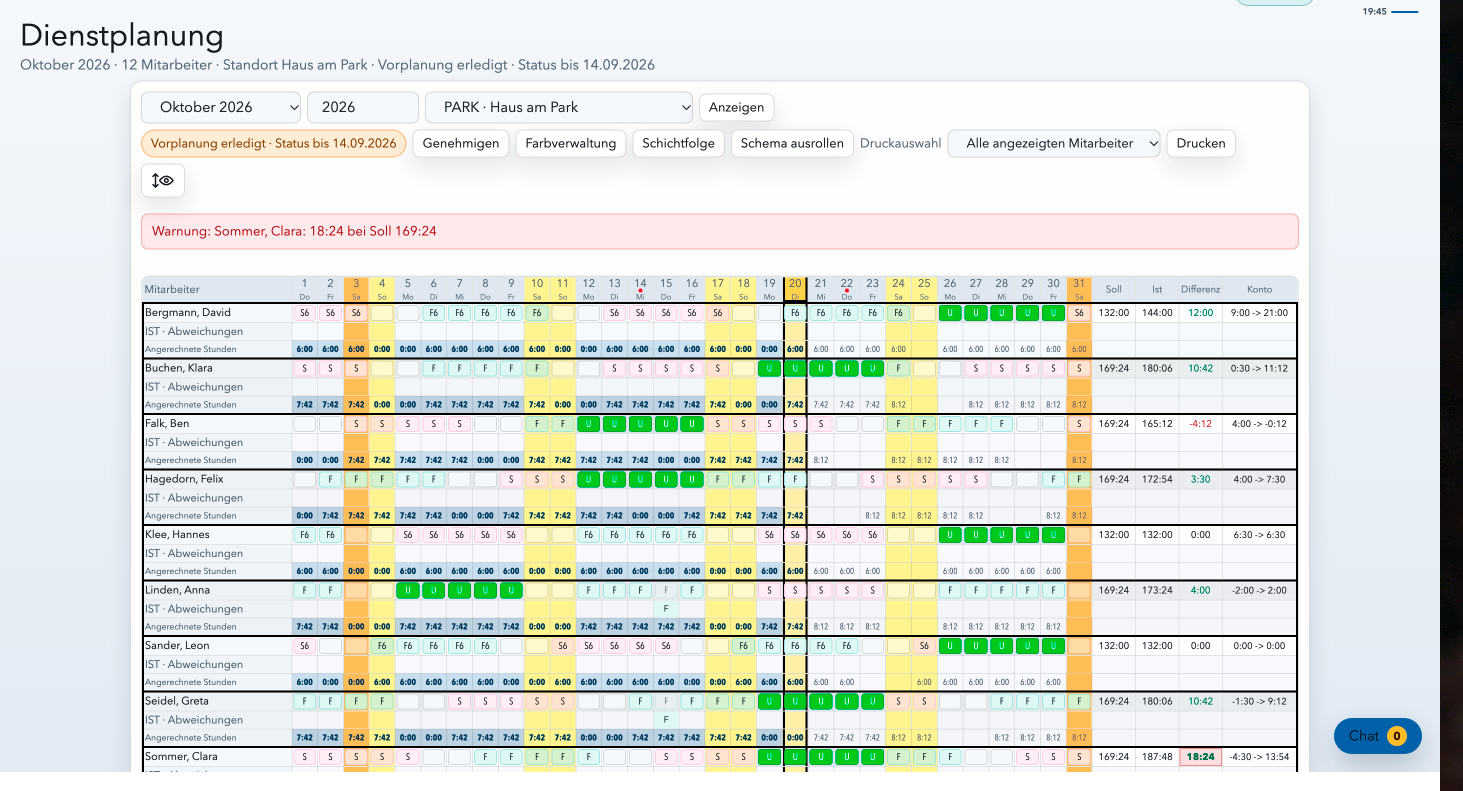Click the Schema ausrollen button

[792, 143]
